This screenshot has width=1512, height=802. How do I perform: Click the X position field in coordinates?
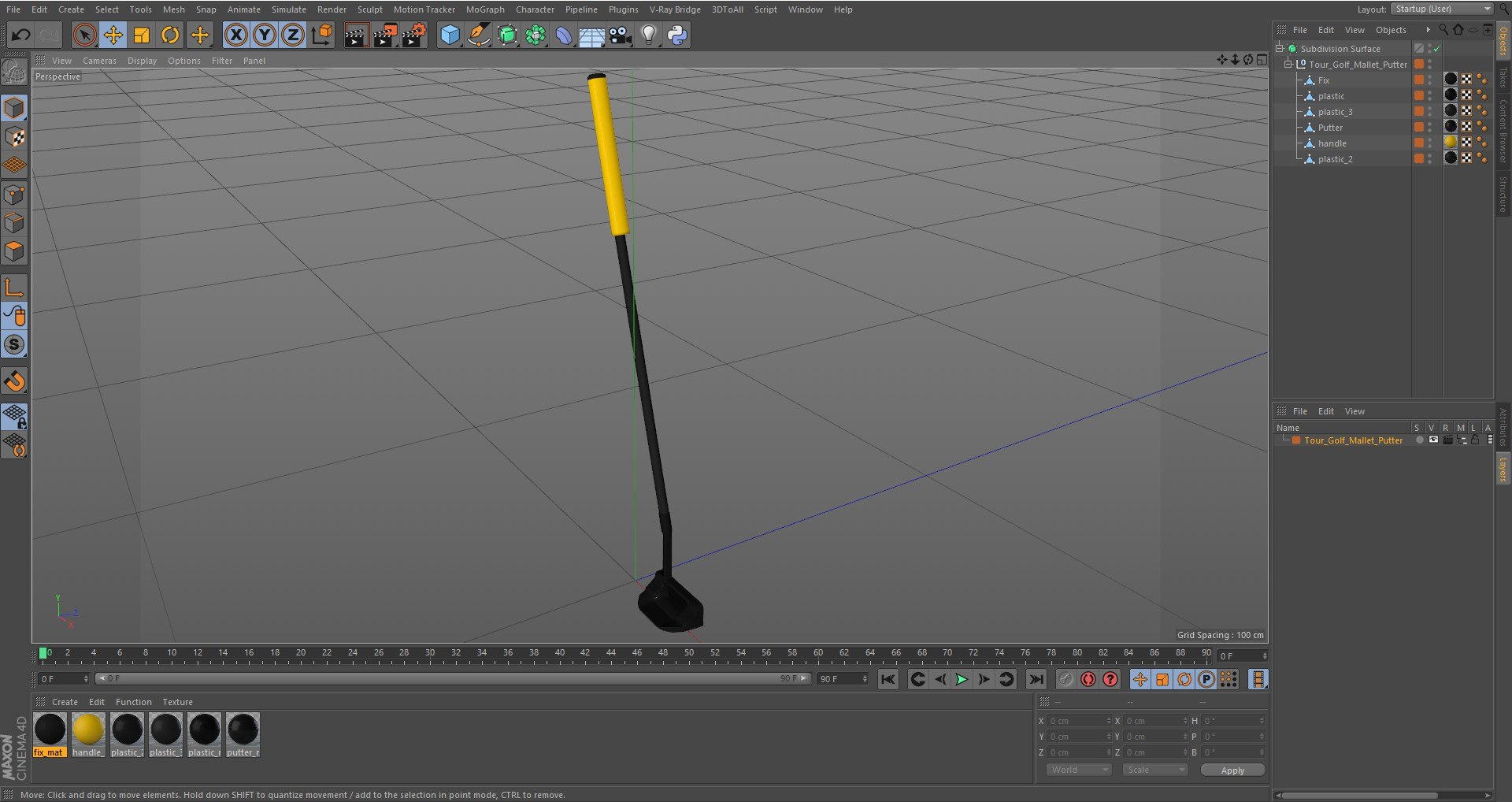click(1077, 721)
